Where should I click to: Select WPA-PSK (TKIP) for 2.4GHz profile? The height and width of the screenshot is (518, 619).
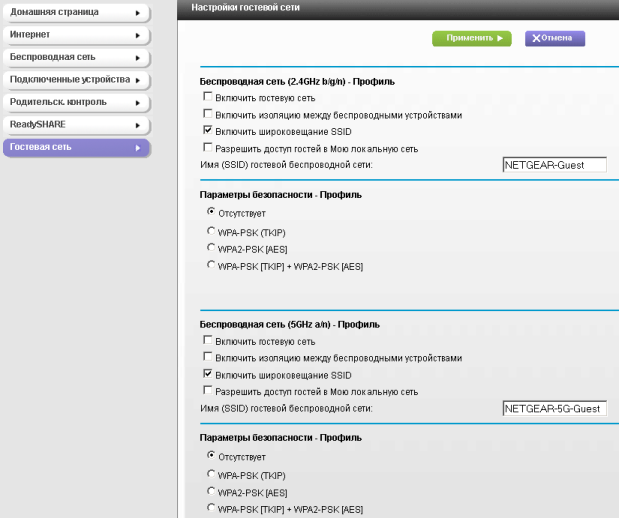211,231
